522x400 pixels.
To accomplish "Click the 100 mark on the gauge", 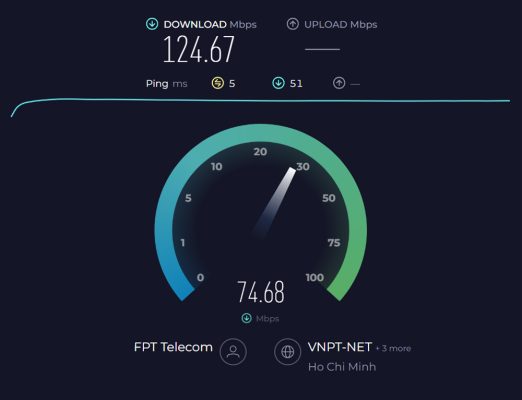I will (x=315, y=278).
